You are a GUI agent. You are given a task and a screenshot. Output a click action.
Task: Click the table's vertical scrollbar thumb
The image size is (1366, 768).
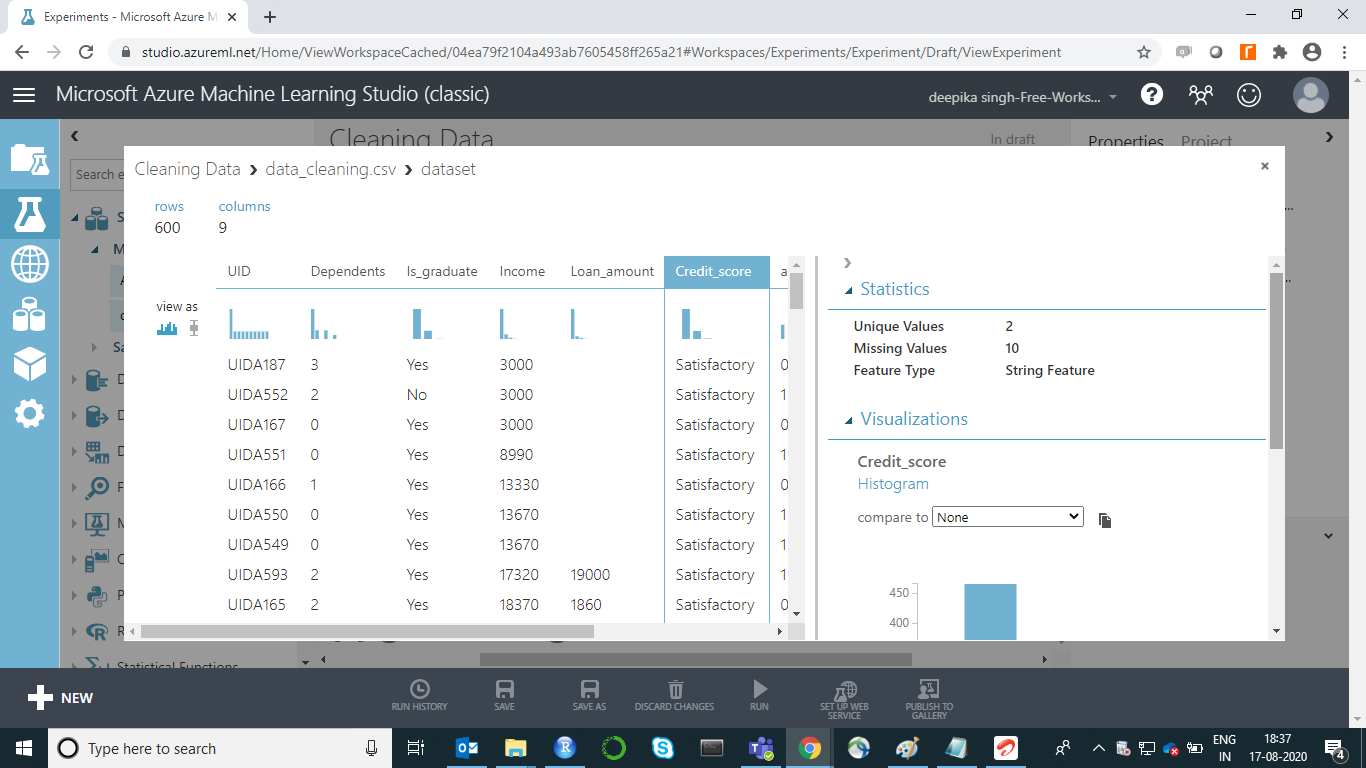tap(796, 291)
